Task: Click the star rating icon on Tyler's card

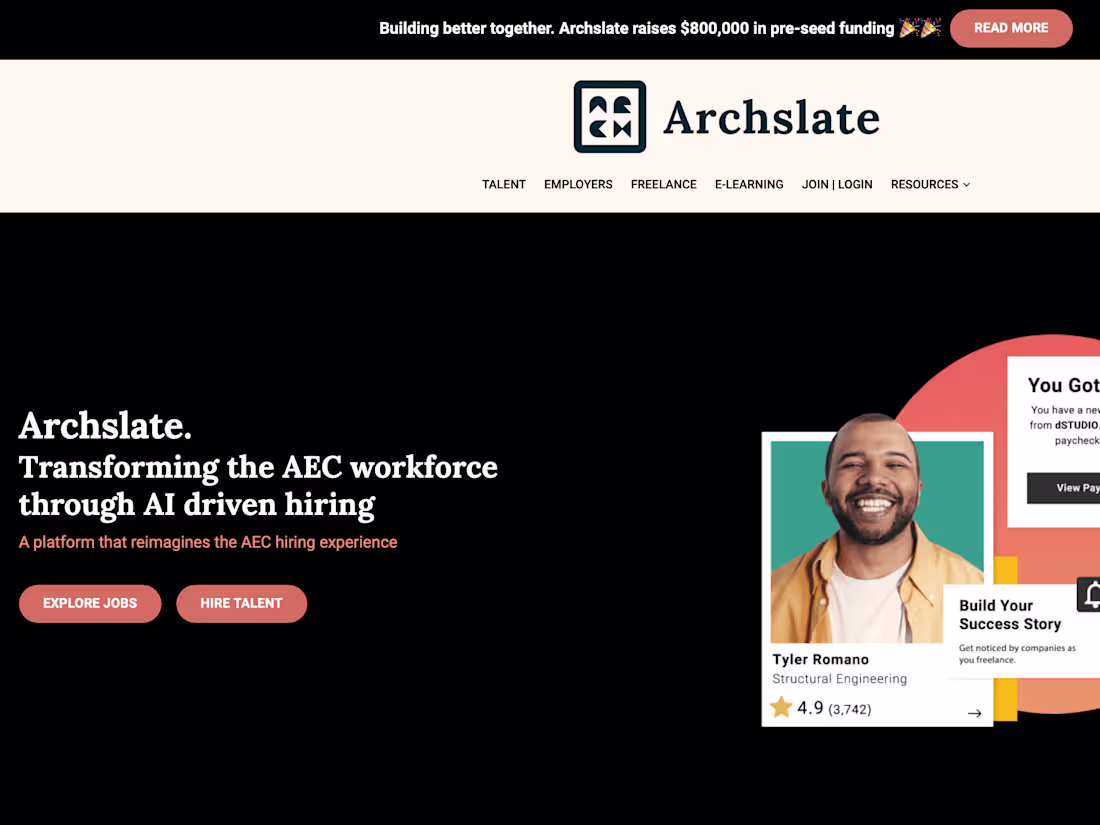Action: point(782,707)
